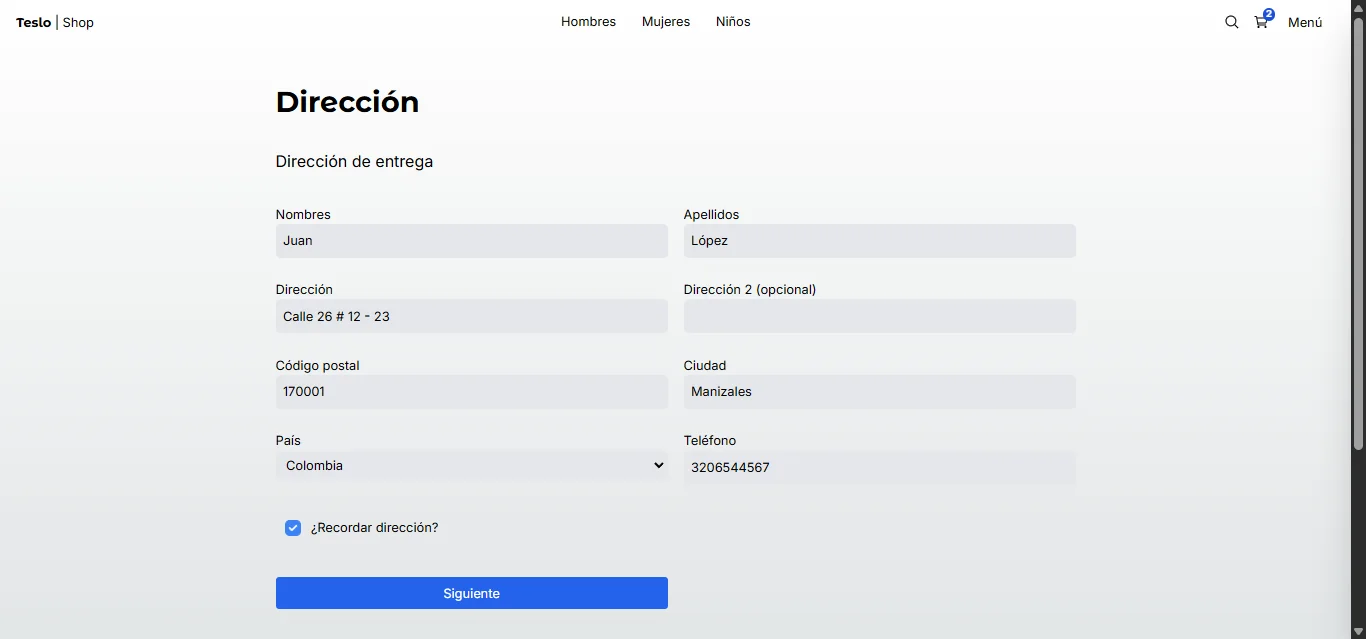The height and width of the screenshot is (639, 1366).
Task: Open the Menú side panel
Action: click(x=1304, y=22)
